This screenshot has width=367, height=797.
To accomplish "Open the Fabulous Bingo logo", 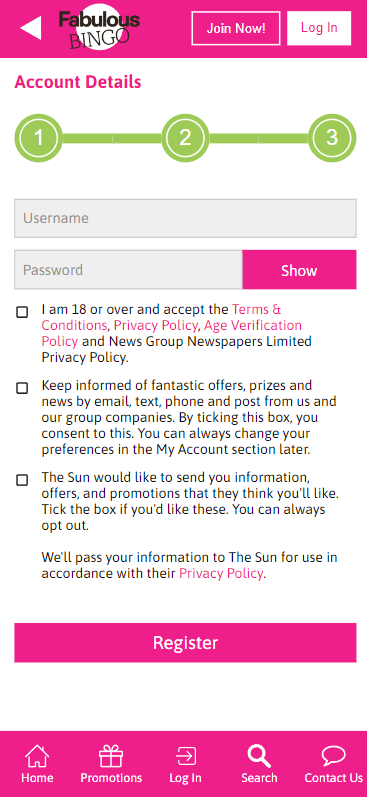I will [x=99, y=27].
